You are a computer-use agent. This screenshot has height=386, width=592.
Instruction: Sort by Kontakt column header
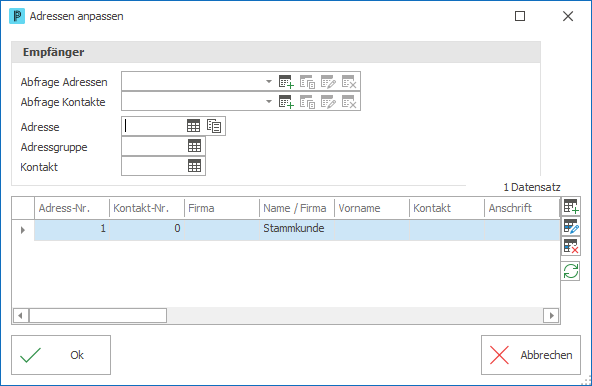(x=447, y=208)
